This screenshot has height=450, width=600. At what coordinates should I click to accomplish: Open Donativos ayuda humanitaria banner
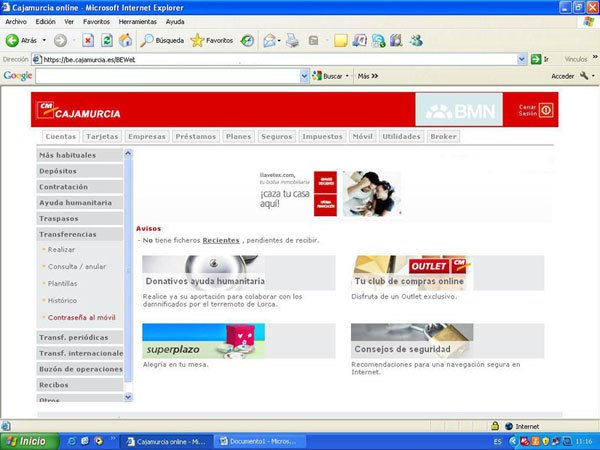click(x=239, y=272)
